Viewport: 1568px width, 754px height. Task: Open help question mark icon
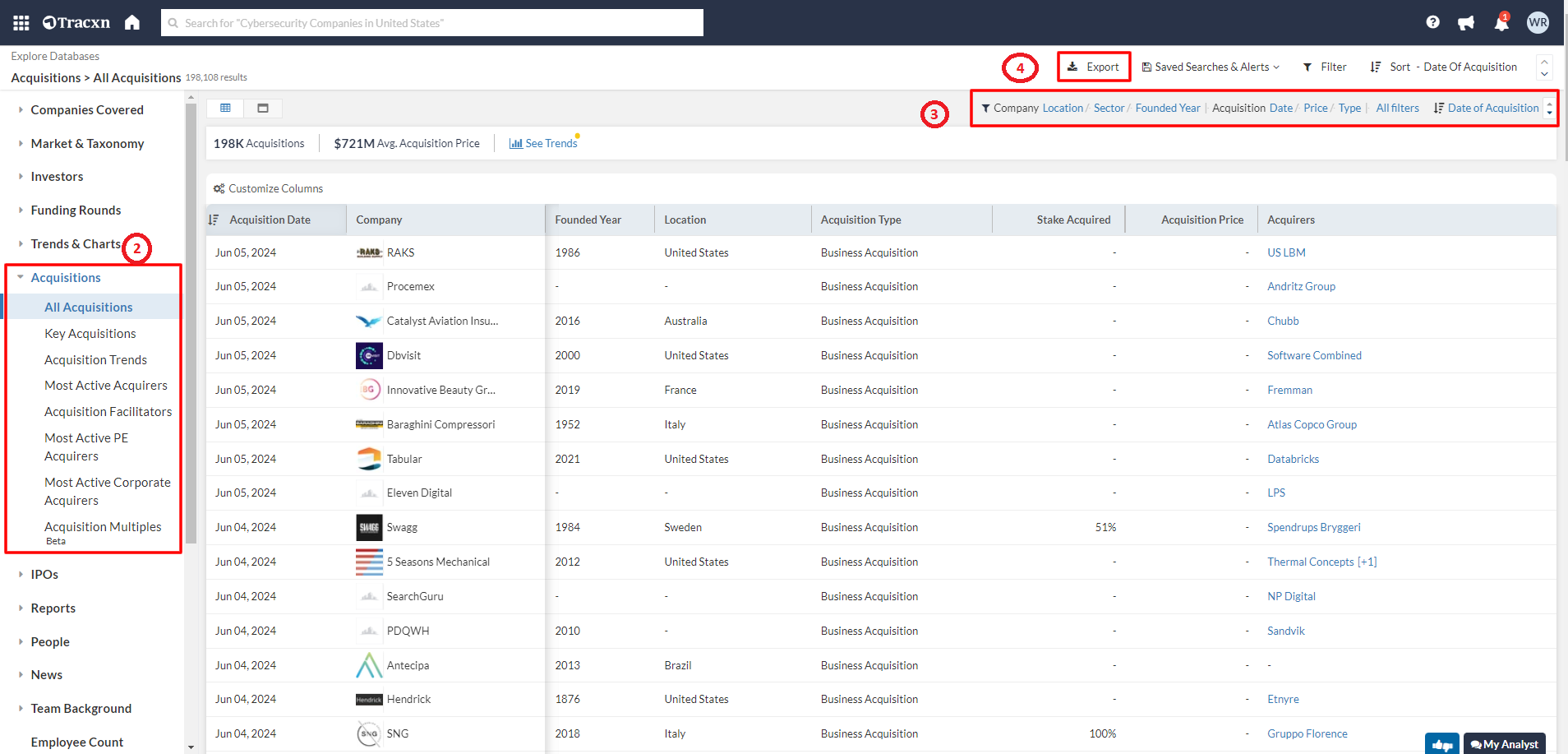[x=1432, y=22]
